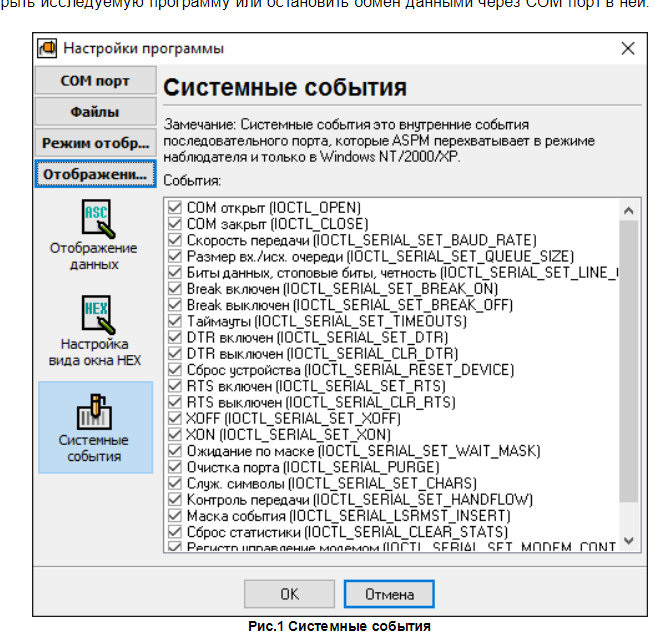Viewport: 660px width, 637px height.
Task: Uncheck DTR включен (IOCTL_SERIAL_SET_DTR)
Action: click(x=176, y=338)
